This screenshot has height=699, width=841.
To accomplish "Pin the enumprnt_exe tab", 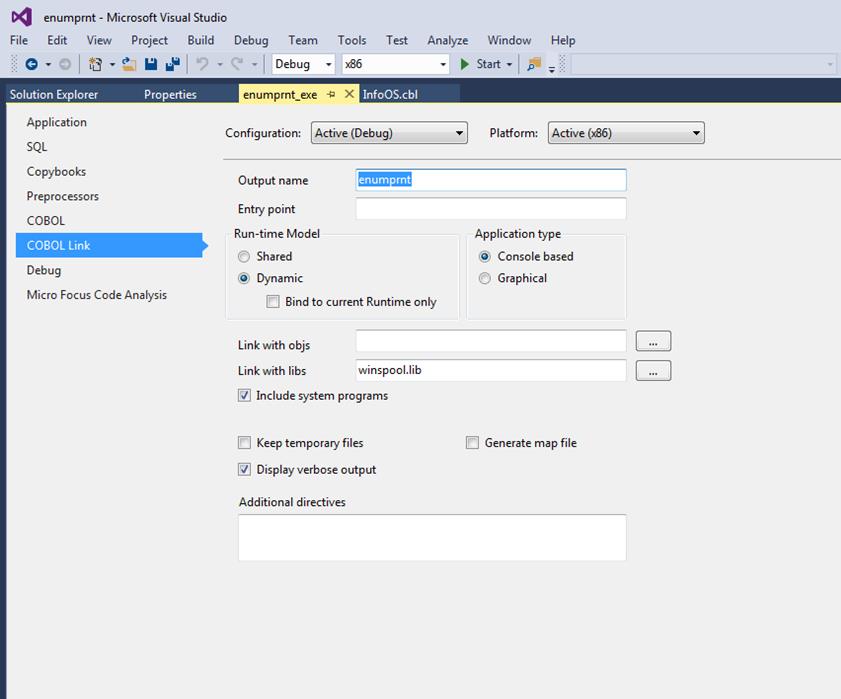I will click(331, 94).
